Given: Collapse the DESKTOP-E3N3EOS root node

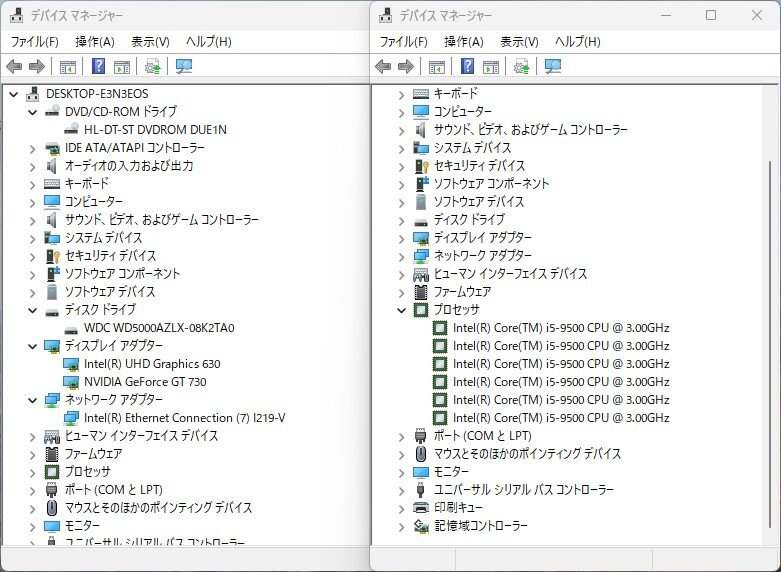Looking at the screenshot, I should click(13, 94).
